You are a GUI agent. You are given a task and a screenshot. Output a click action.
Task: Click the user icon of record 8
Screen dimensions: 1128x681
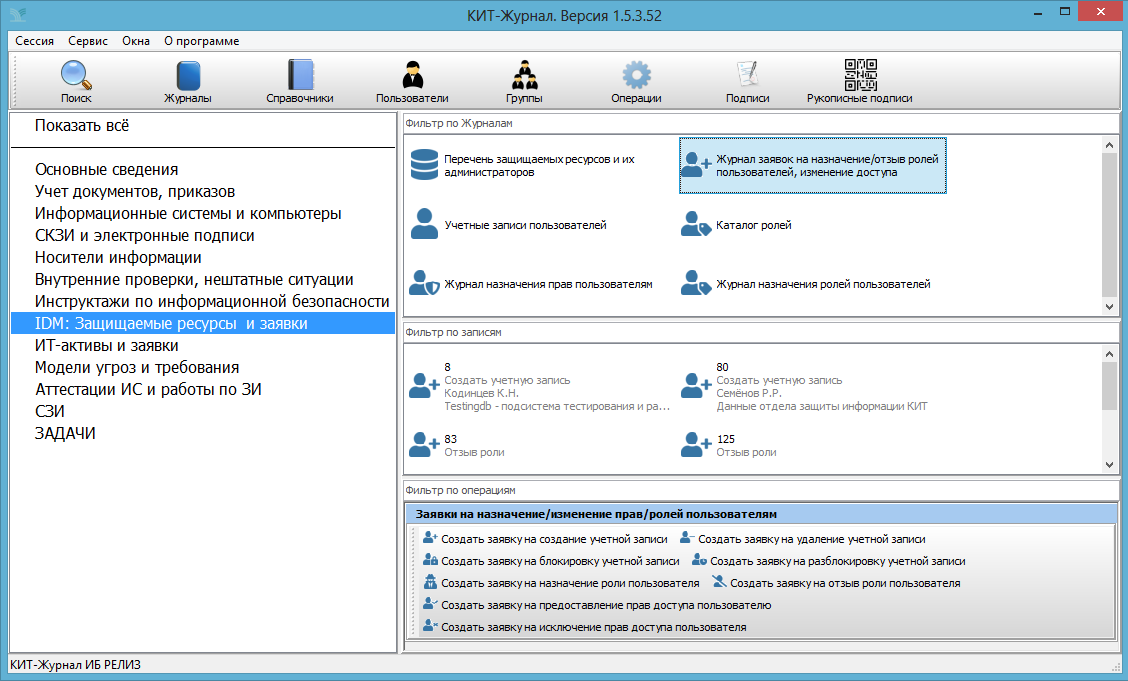(x=424, y=385)
